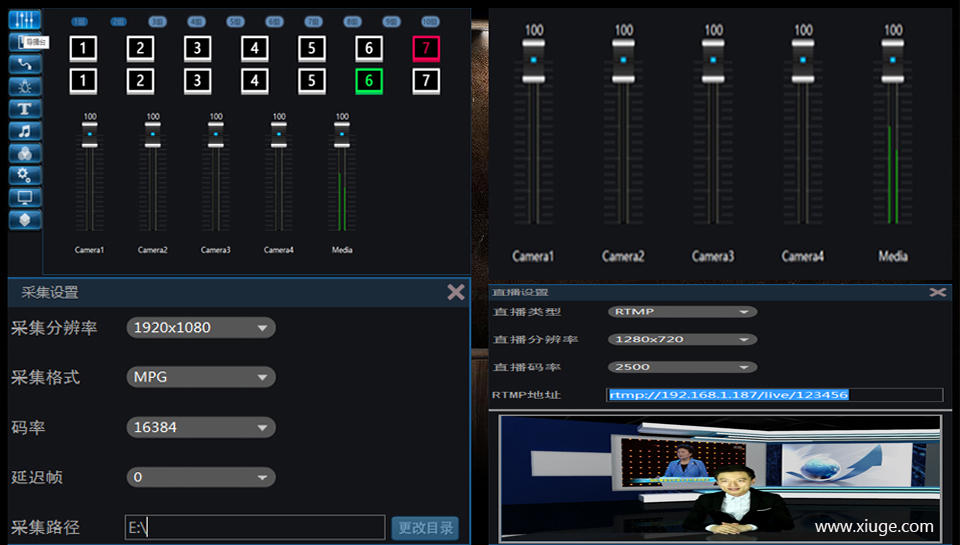Image resolution: width=960 pixels, height=545 pixels.
Task: Switch to the 10组 group tab
Action: pyautogui.click(x=430, y=21)
